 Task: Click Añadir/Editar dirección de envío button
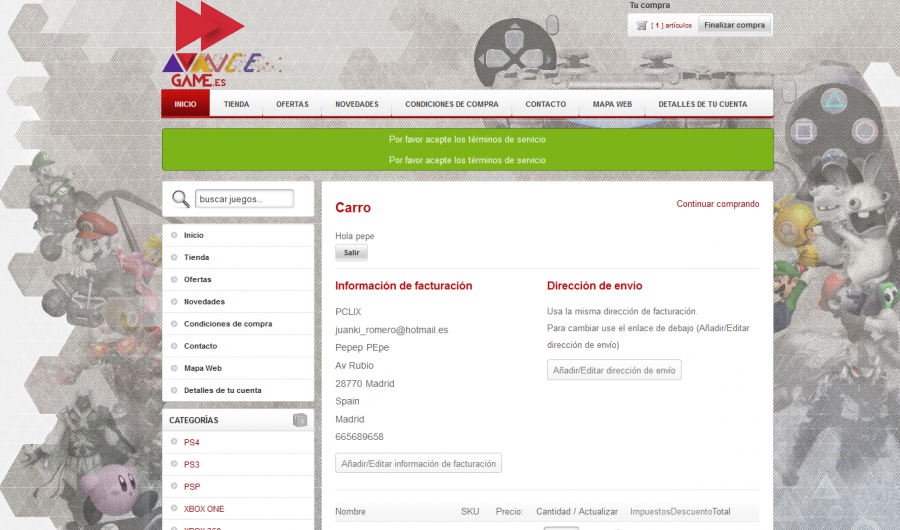(x=614, y=370)
